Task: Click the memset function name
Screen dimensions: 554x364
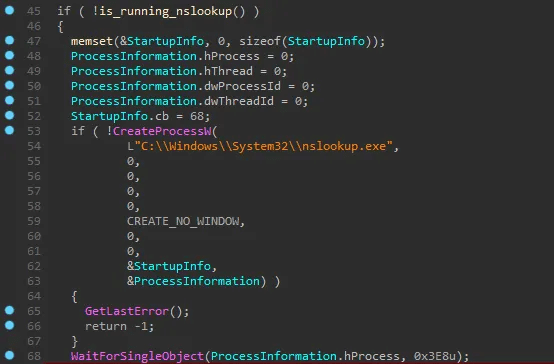Action: point(92,41)
